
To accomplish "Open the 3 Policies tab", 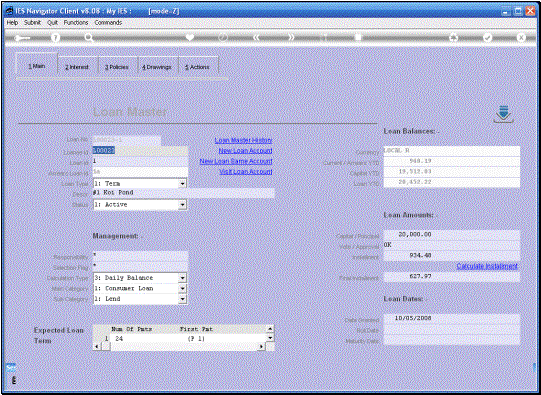I will pos(117,67).
